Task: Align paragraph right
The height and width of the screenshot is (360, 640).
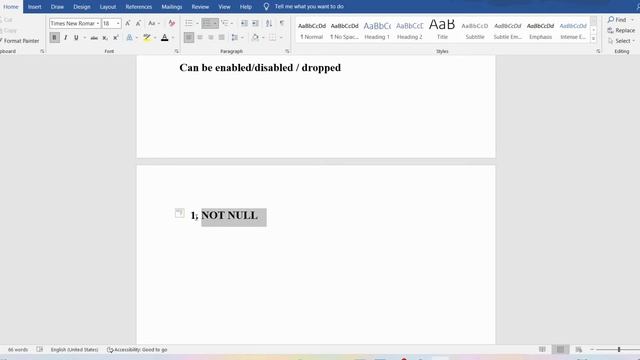Action: tap(211, 38)
